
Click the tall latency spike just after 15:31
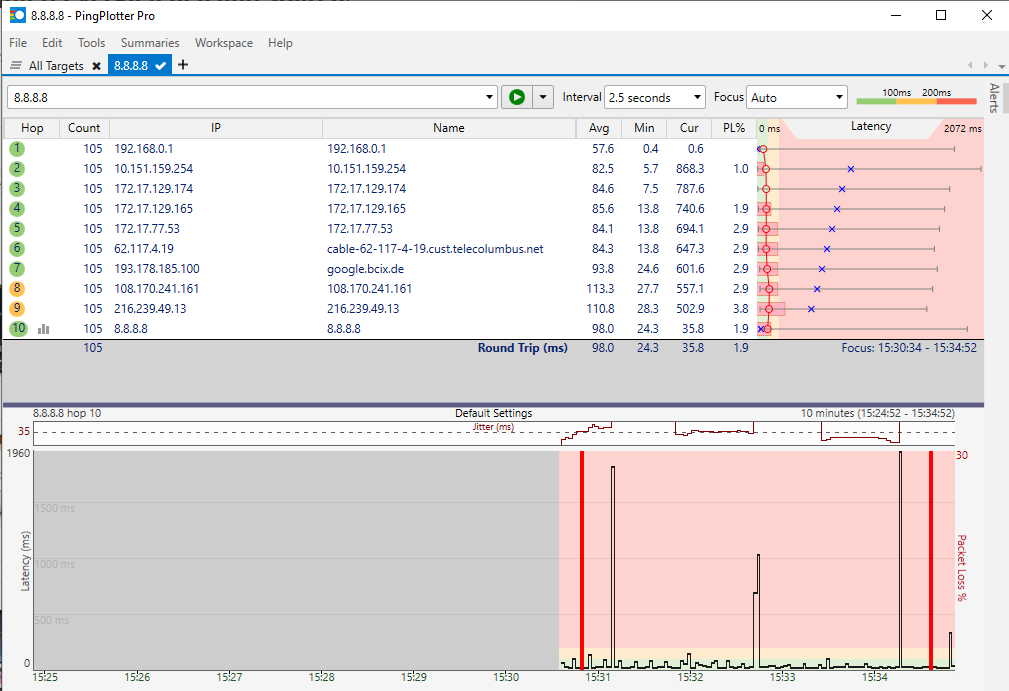pyautogui.click(x=613, y=566)
